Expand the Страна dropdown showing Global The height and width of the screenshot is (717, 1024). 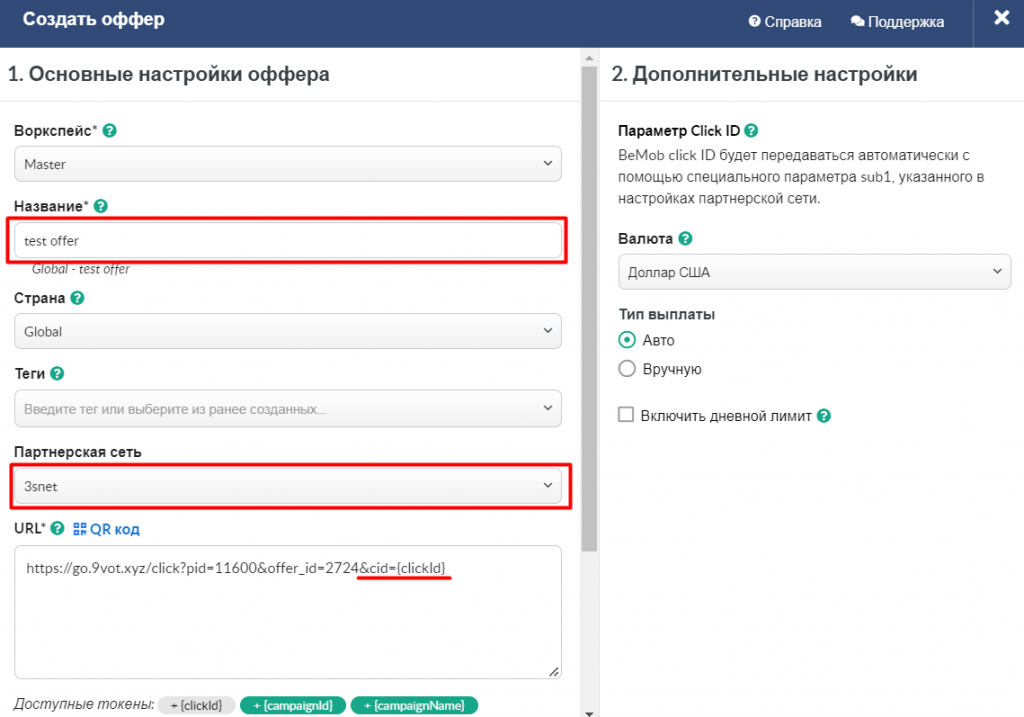pyautogui.click(x=288, y=331)
